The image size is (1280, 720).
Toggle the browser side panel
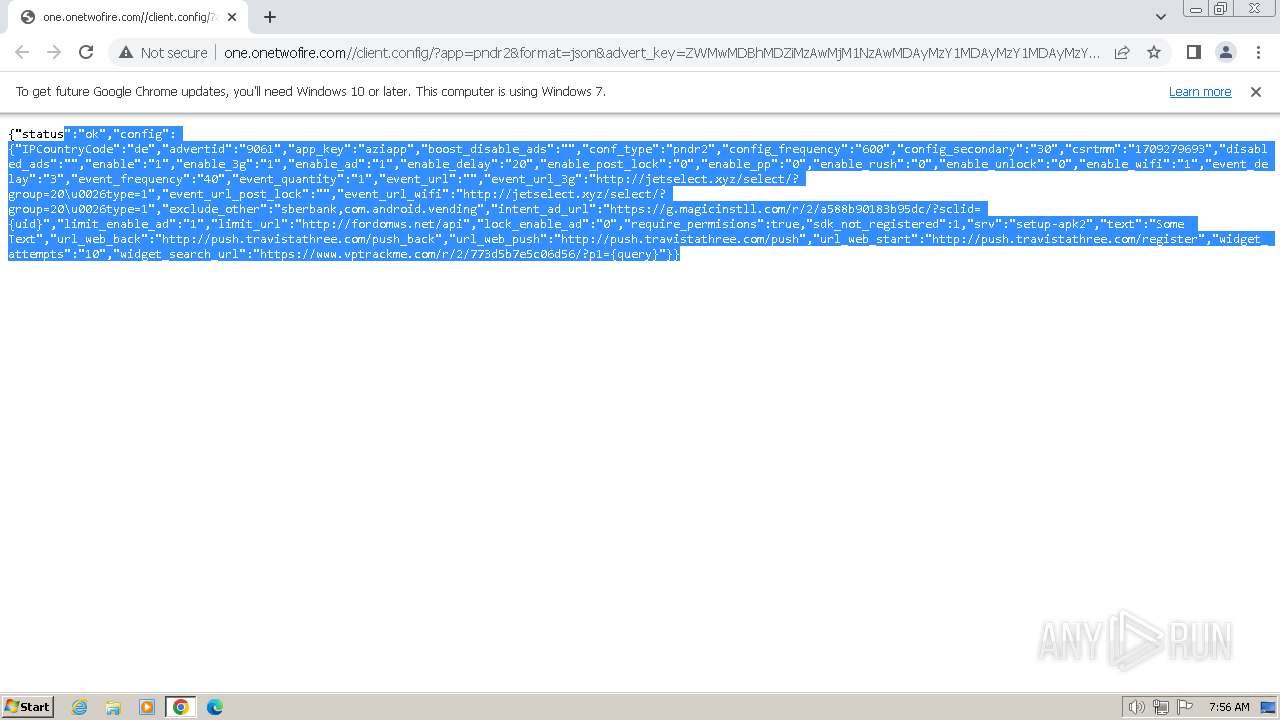1193,52
